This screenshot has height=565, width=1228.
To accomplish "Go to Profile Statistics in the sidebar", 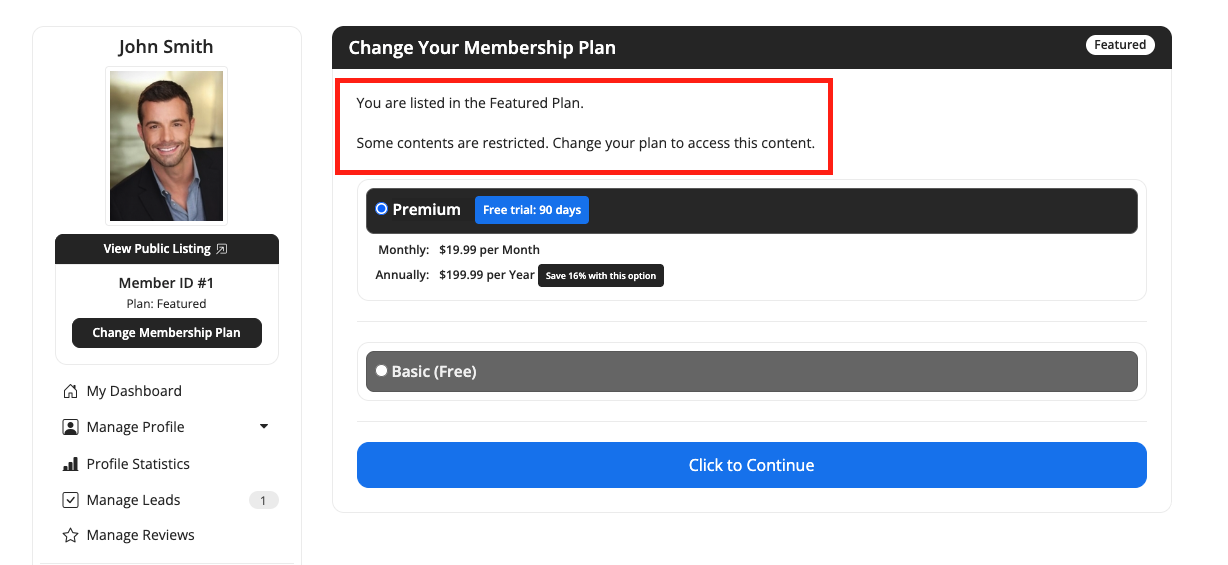I will (x=138, y=464).
